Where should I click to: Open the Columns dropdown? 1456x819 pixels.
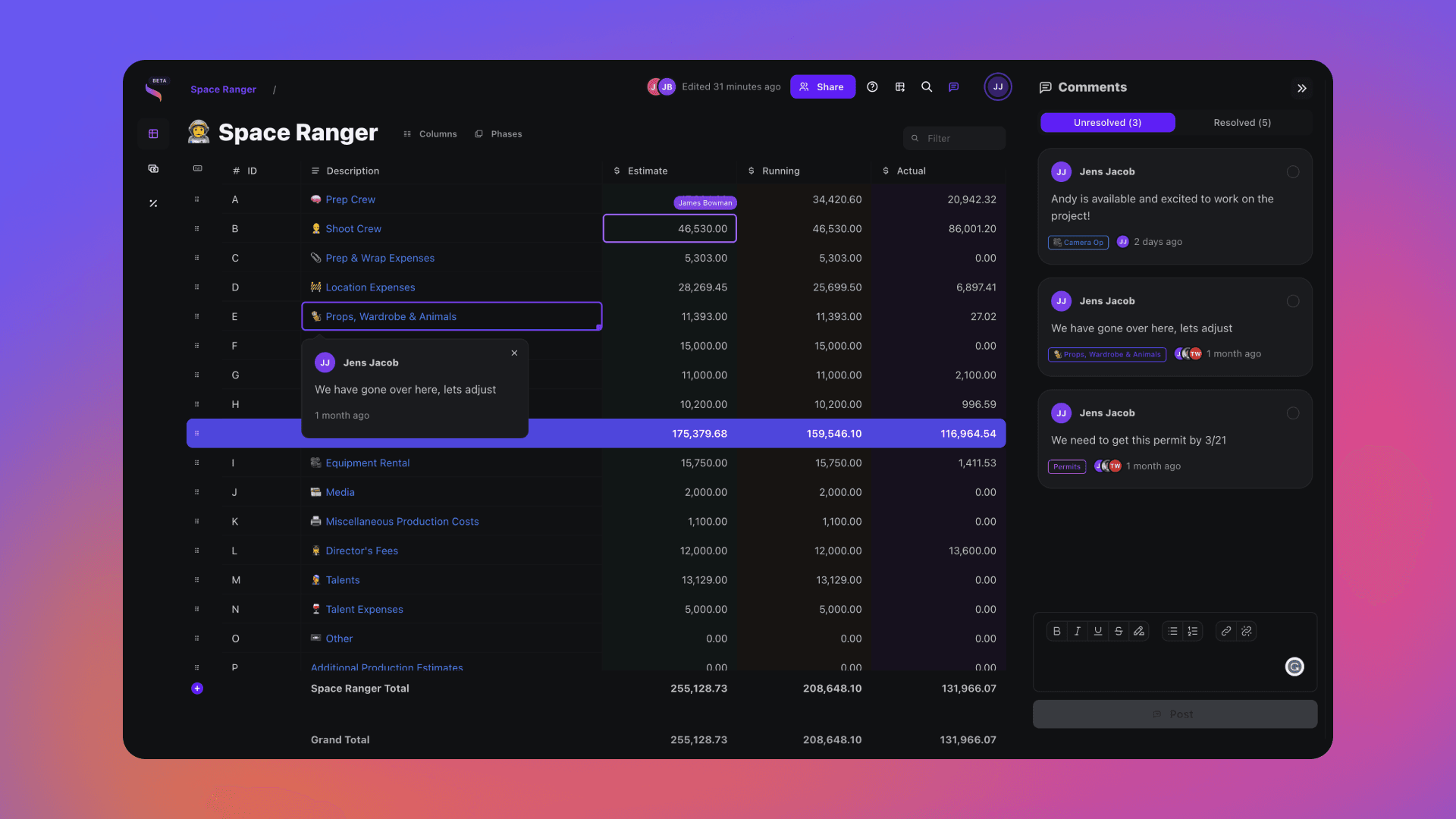[x=429, y=133]
